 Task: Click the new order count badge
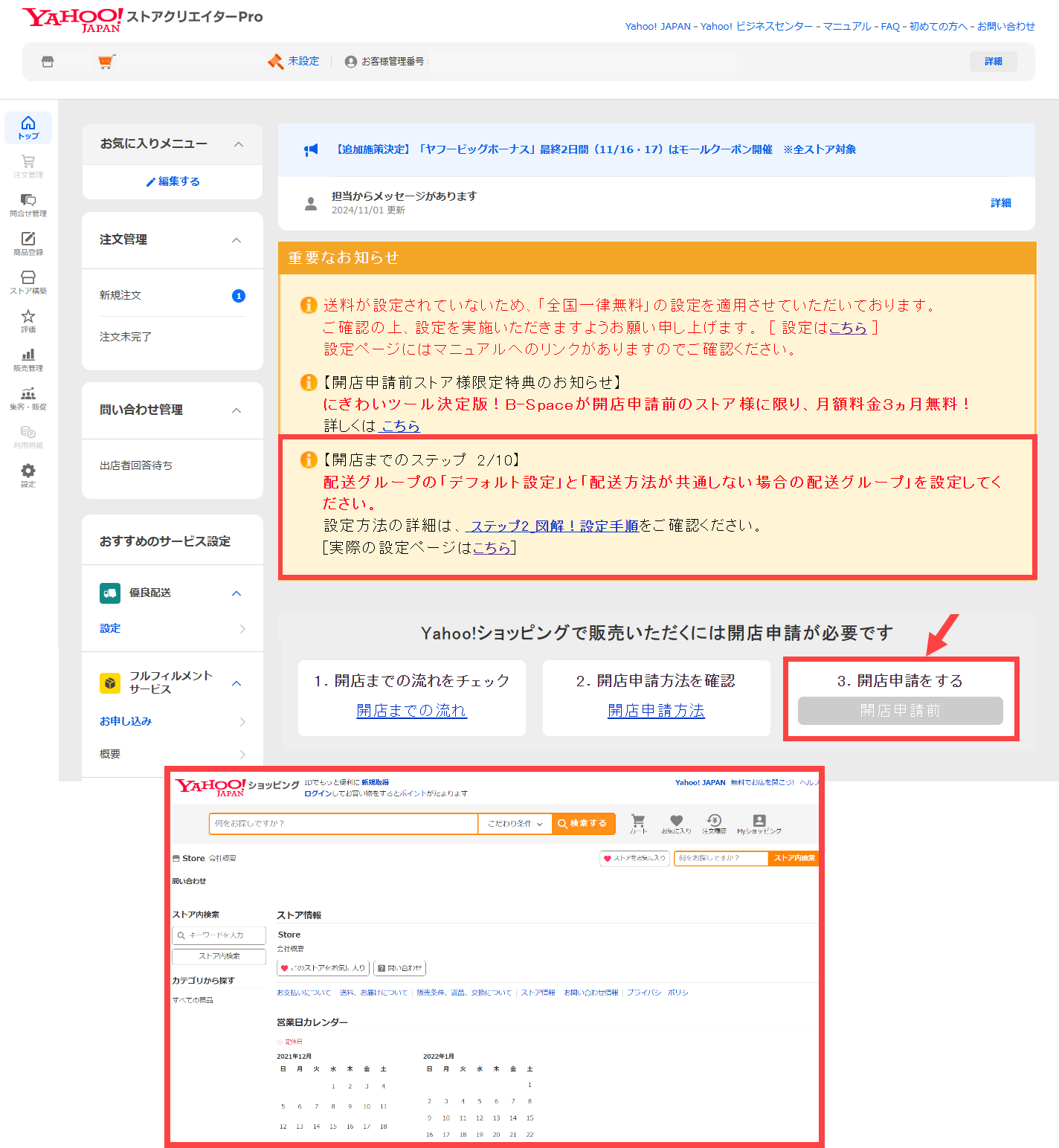(x=239, y=296)
